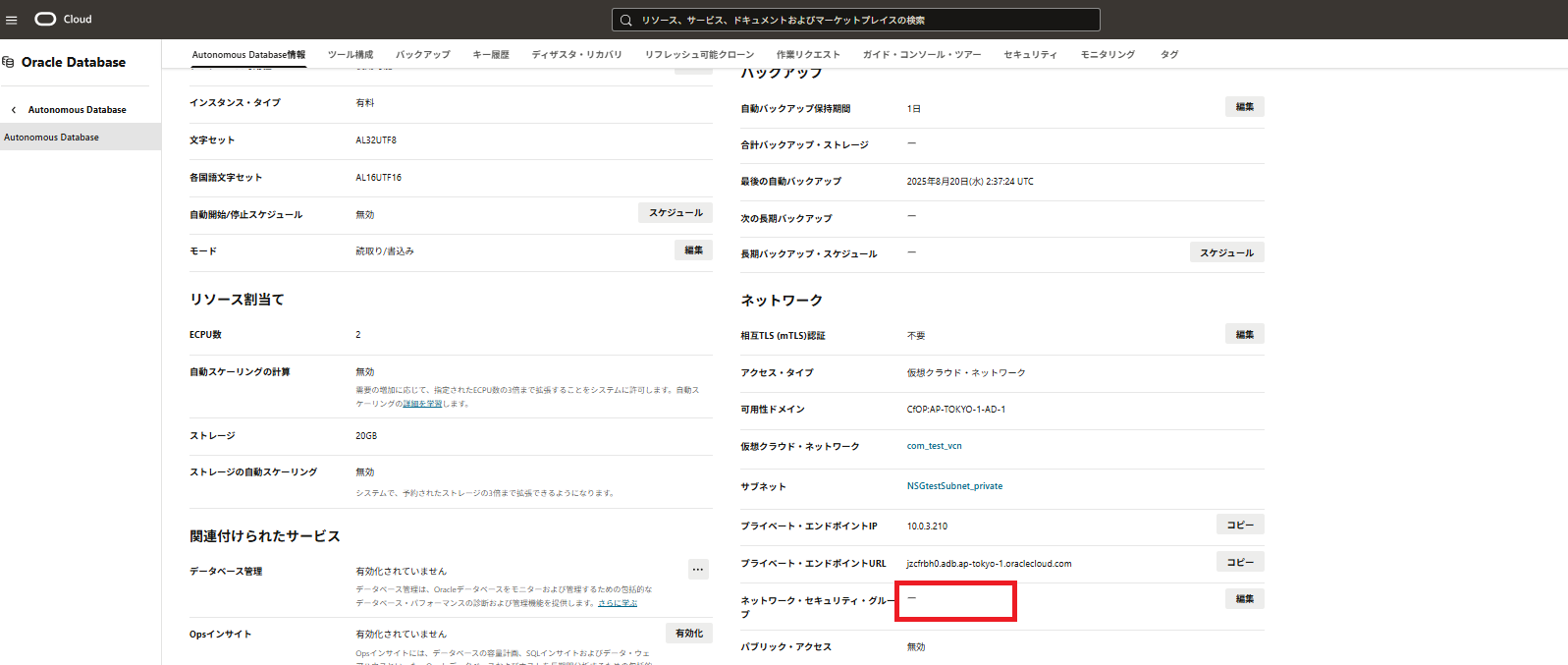Click 編集 next to モード
Screen dimensions: 1568x665
point(693,250)
